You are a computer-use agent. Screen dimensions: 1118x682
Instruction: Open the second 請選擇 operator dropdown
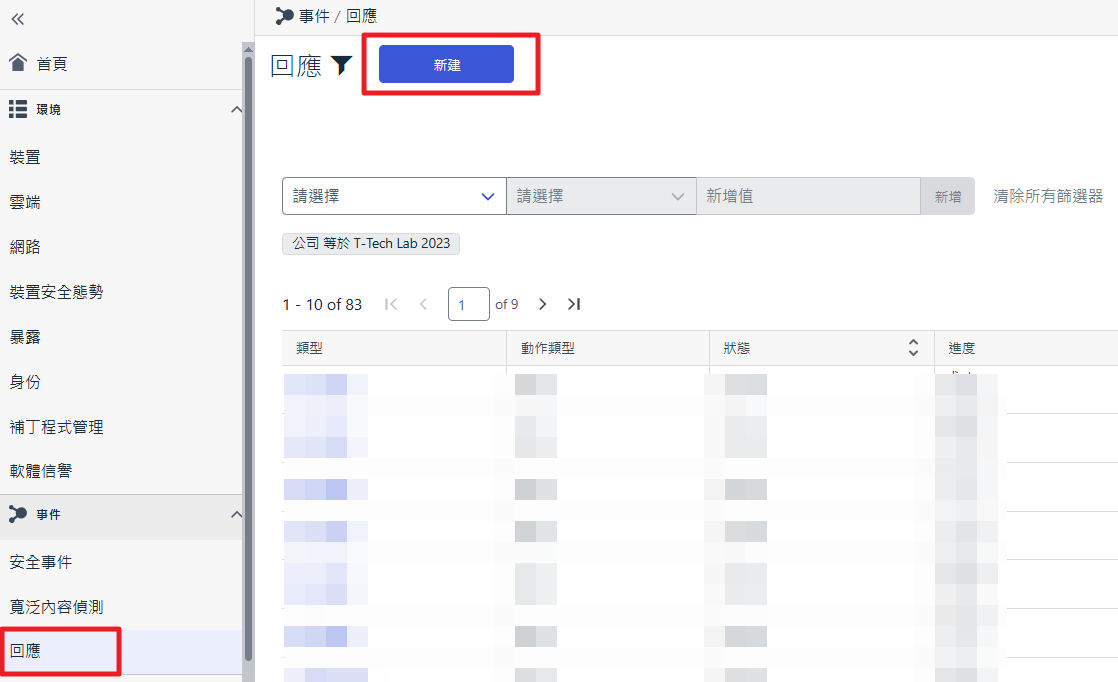point(601,196)
